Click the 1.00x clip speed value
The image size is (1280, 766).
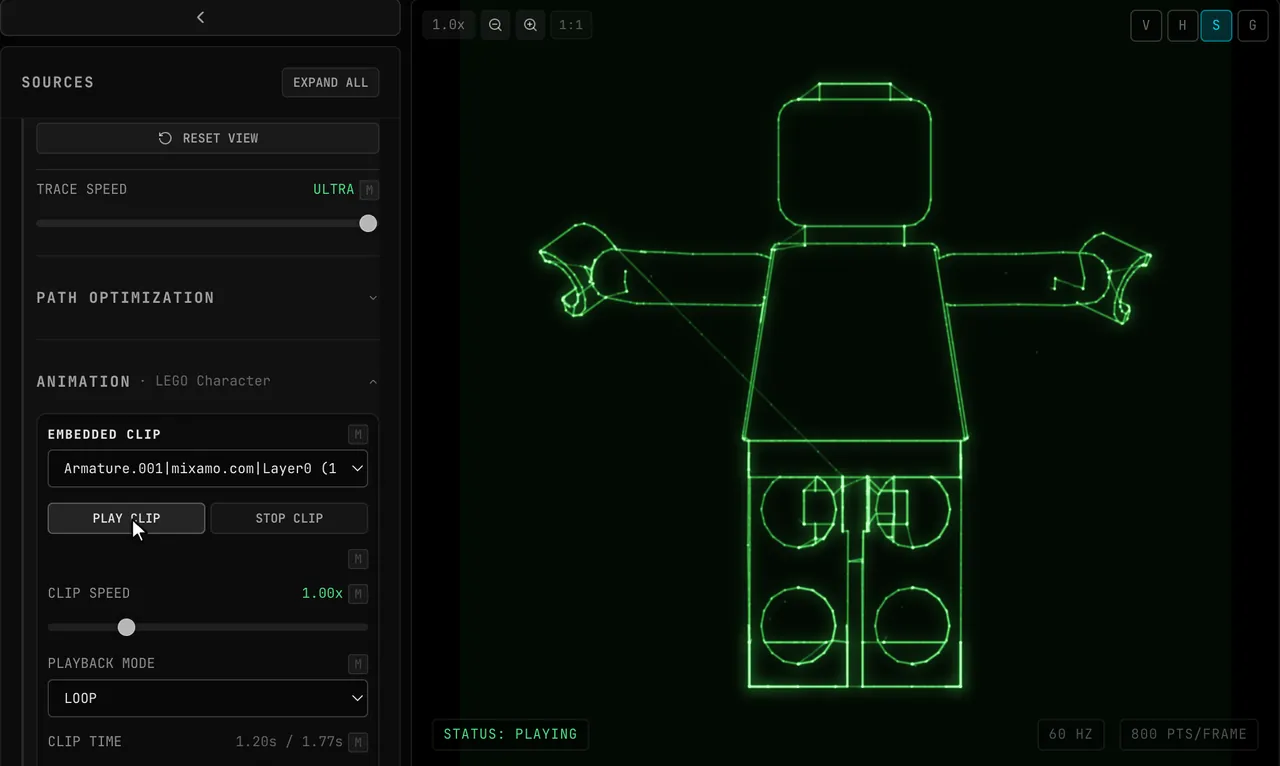coord(322,593)
